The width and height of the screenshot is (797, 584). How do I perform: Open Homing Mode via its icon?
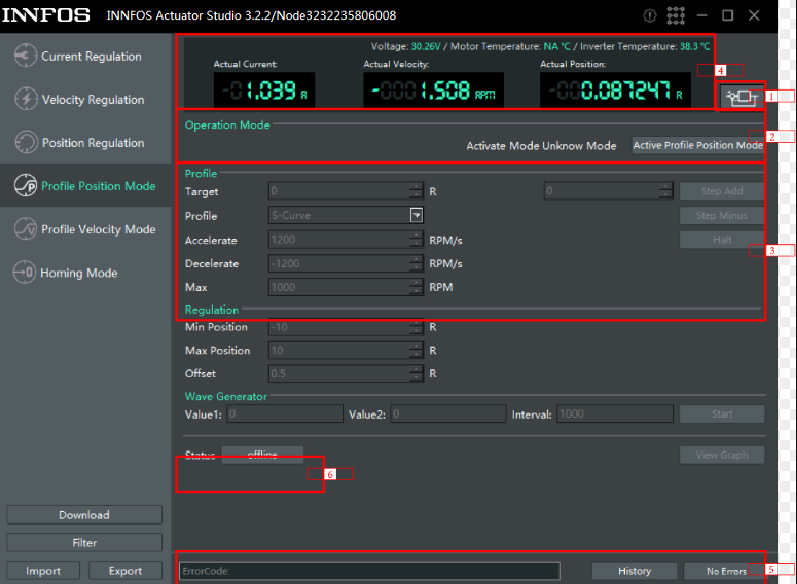coord(25,273)
